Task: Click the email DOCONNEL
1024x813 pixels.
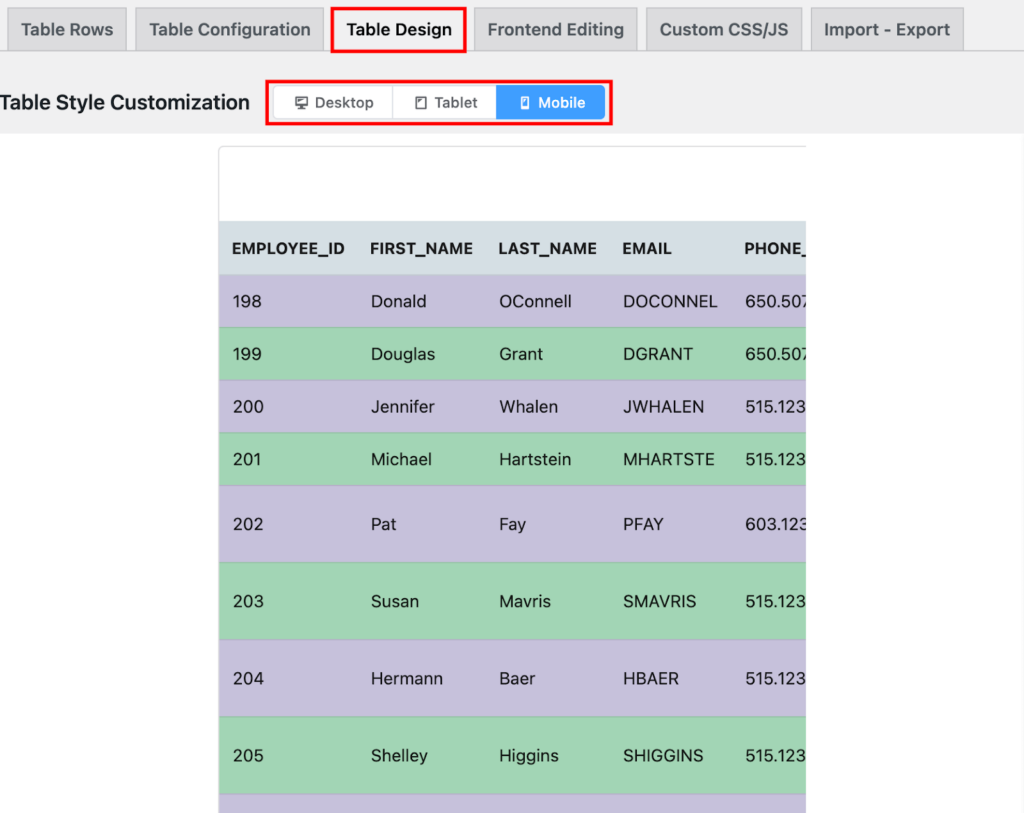Action: click(x=670, y=302)
